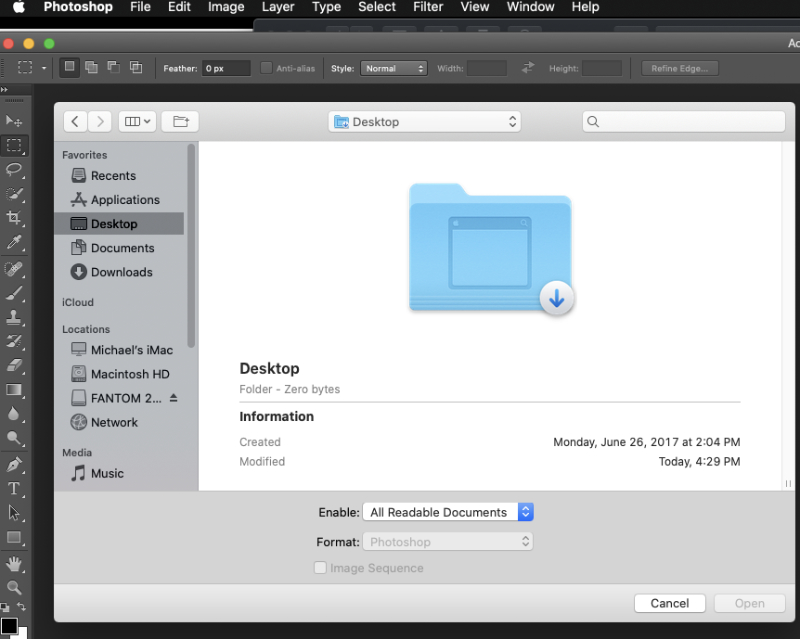Open the Apple menu

pos(19,7)
